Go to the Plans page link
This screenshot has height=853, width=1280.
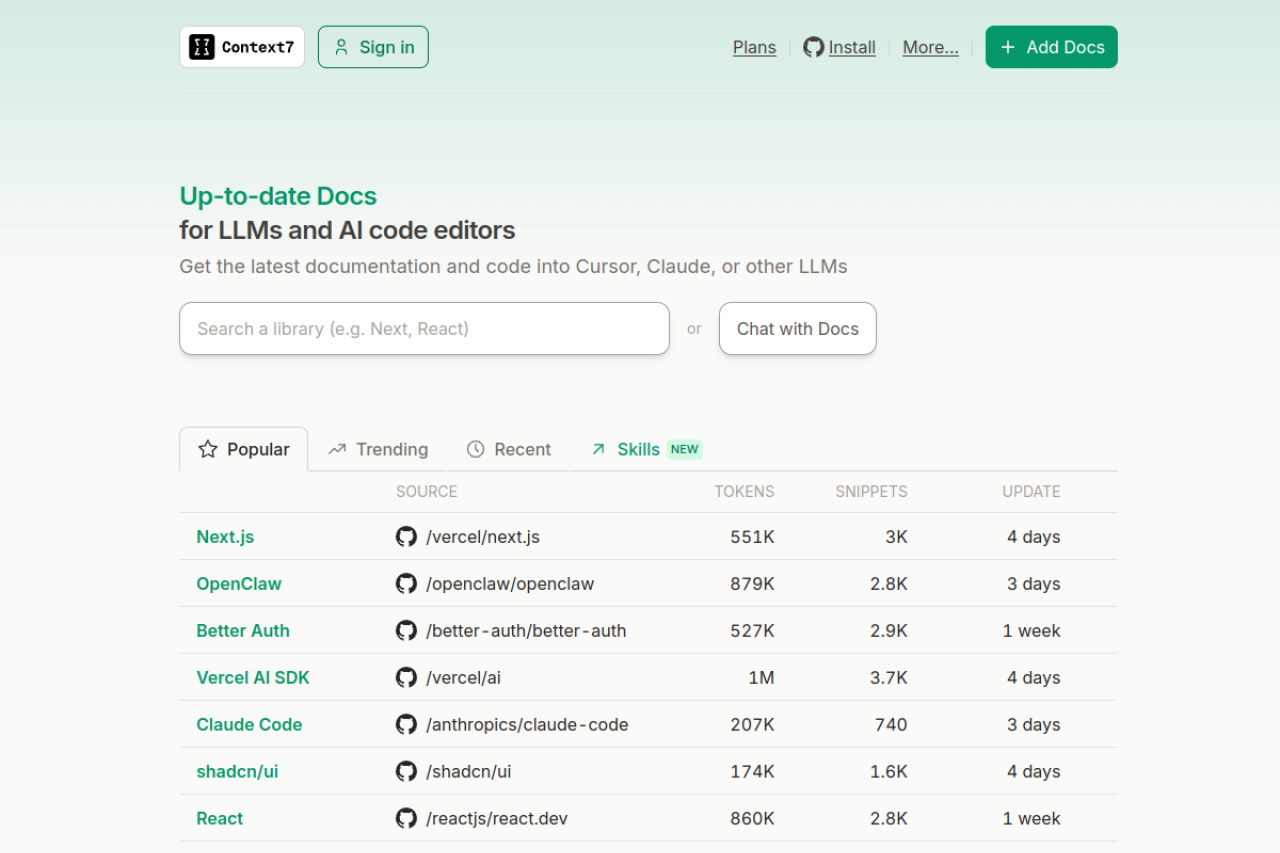tap(754, 47)
